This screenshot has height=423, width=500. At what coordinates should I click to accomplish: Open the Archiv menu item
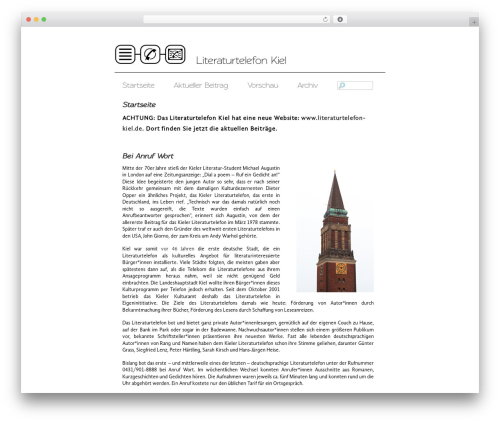click(x=307, y=85)
